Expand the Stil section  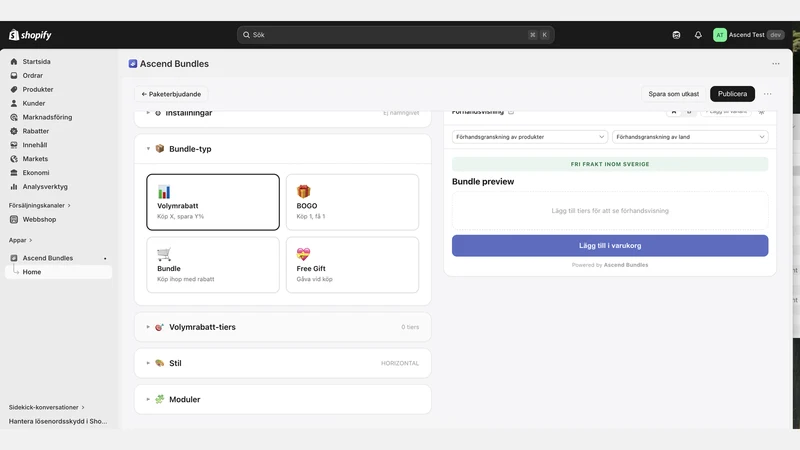[x=283, y=363]
